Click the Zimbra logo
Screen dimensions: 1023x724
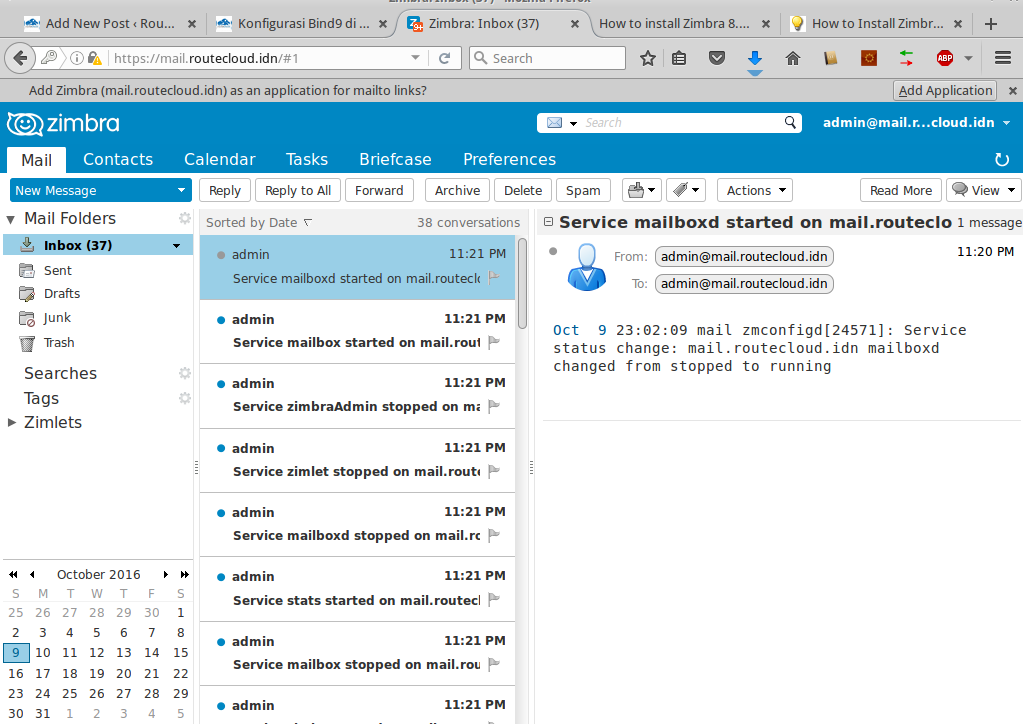63,123
